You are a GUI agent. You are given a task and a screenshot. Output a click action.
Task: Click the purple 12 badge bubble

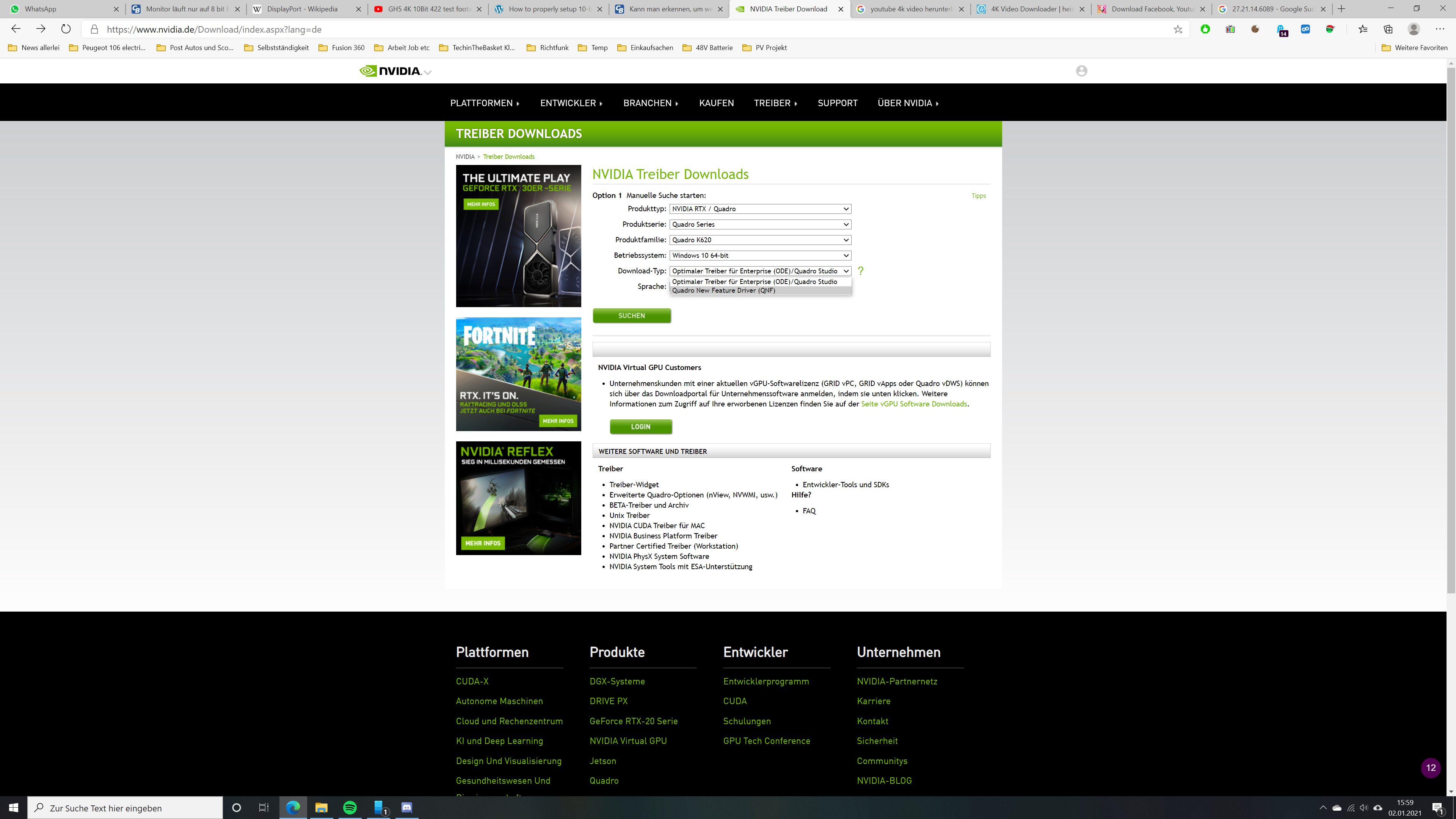(1431, 767)
